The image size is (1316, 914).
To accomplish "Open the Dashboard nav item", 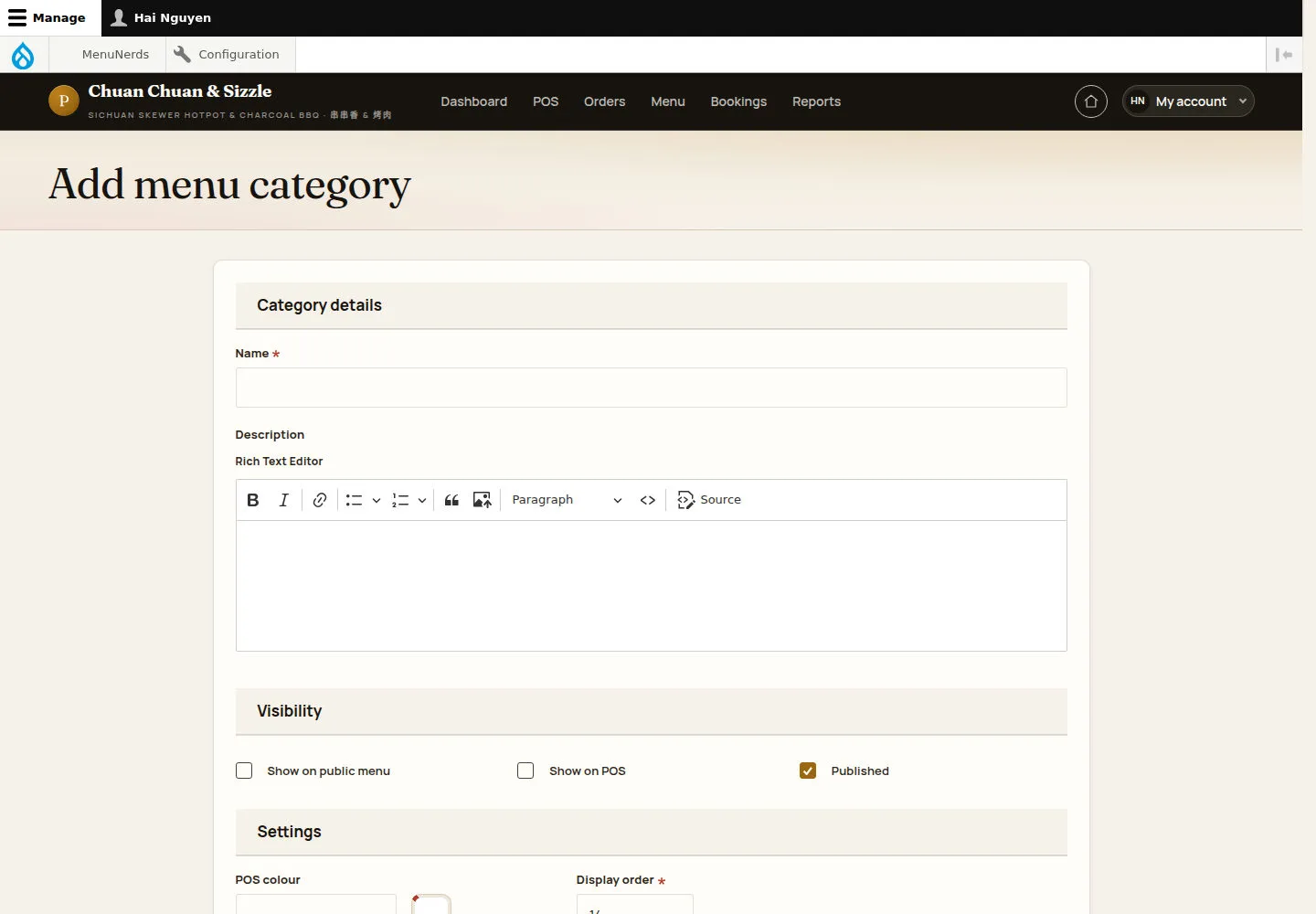I will (473, 101).
